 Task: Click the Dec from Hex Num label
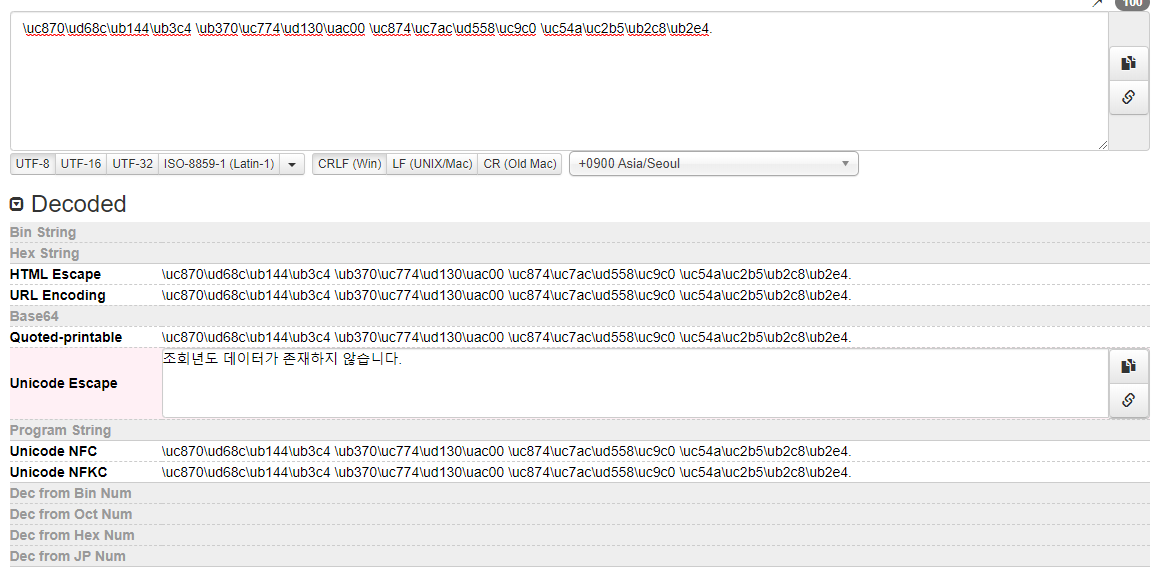pos(72,535)
